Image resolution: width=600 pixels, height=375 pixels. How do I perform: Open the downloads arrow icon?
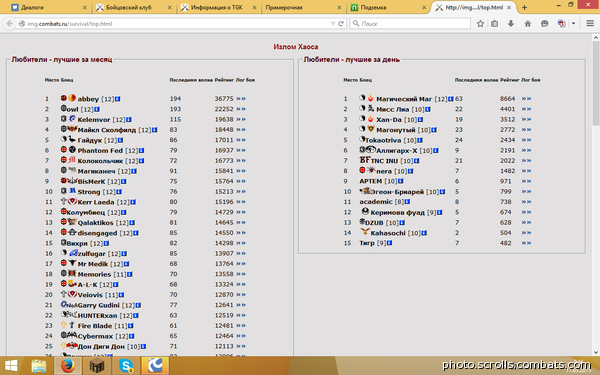(x=510, y=24)
